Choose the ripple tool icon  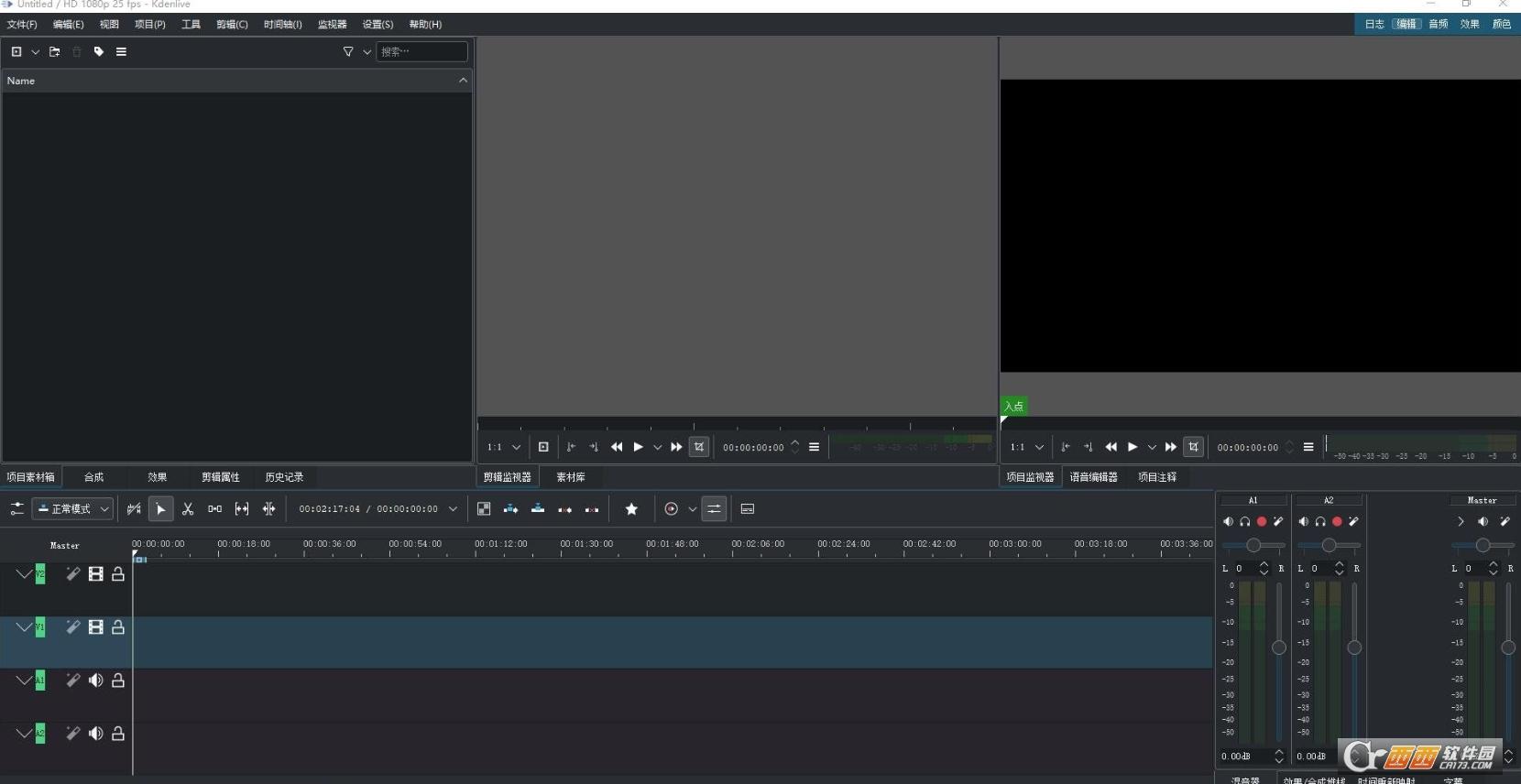click(268, 509)
